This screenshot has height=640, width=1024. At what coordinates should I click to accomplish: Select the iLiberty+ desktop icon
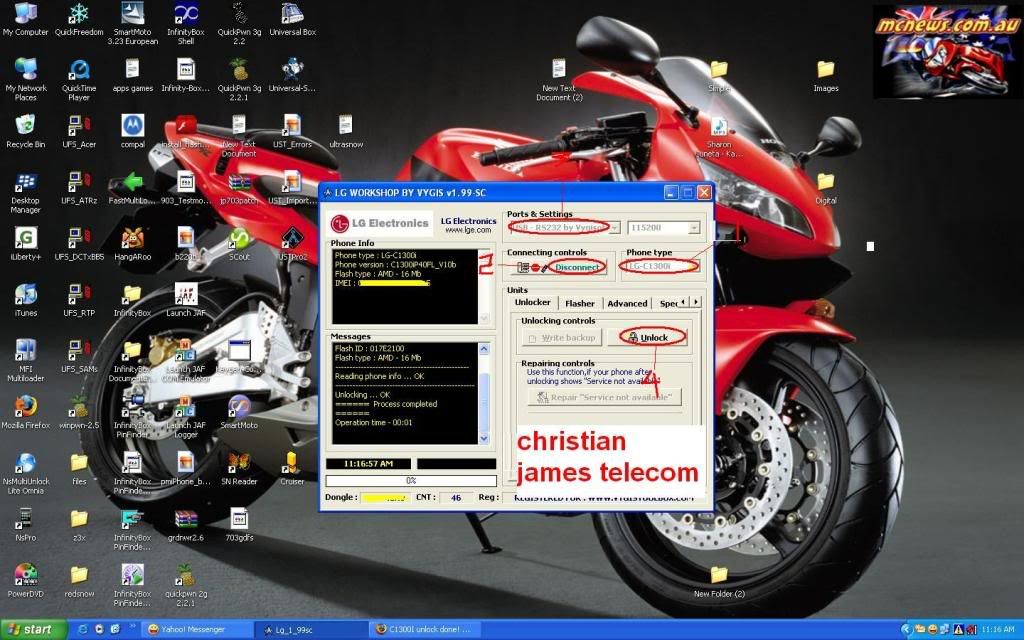[x=25, y=244]
